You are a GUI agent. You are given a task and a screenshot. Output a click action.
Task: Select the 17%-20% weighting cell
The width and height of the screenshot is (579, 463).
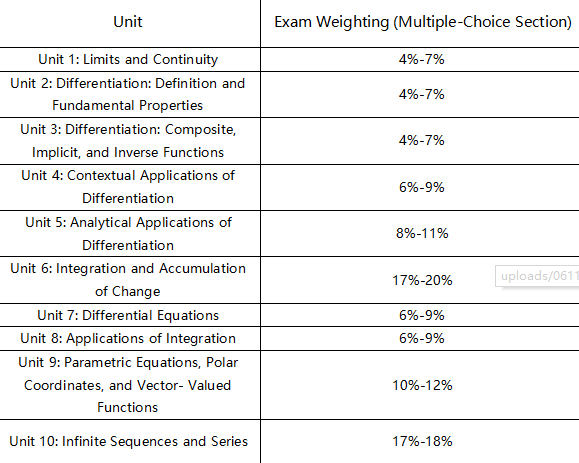(422, 280)
